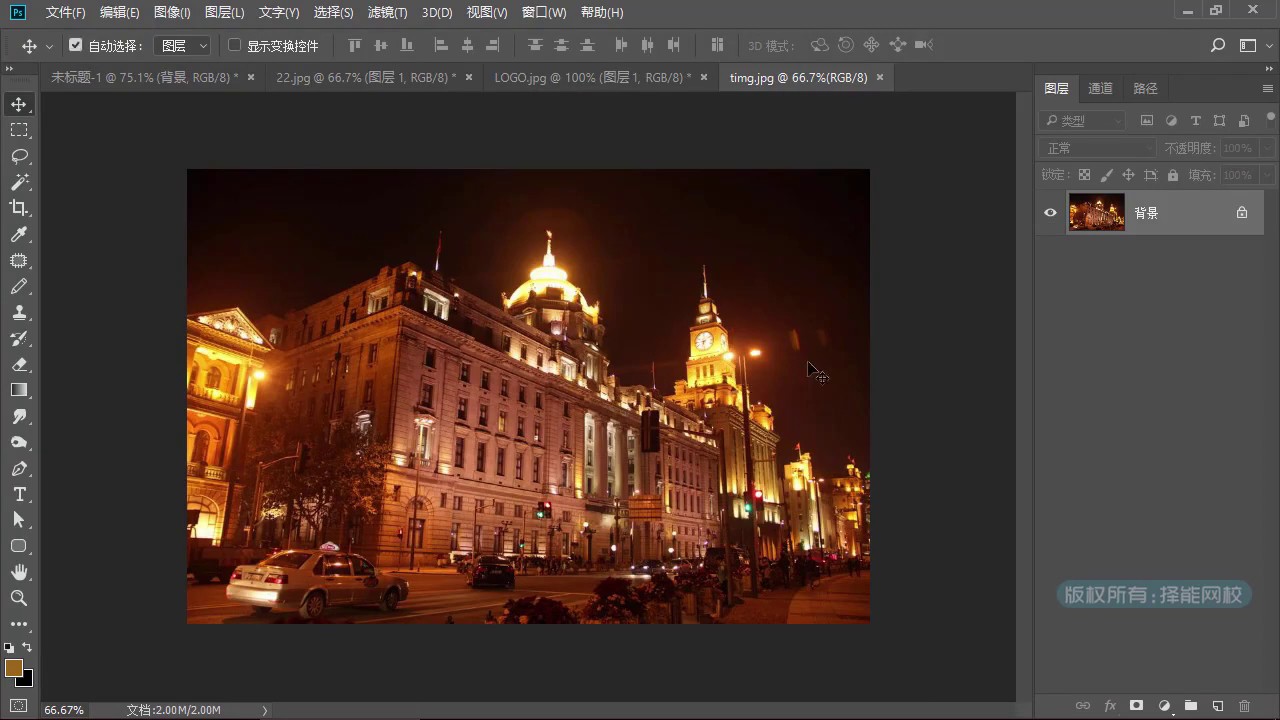The height and width of the screenshot is (720, 1280).
Task: Select the Pen tool
Action: pos(19,468)
